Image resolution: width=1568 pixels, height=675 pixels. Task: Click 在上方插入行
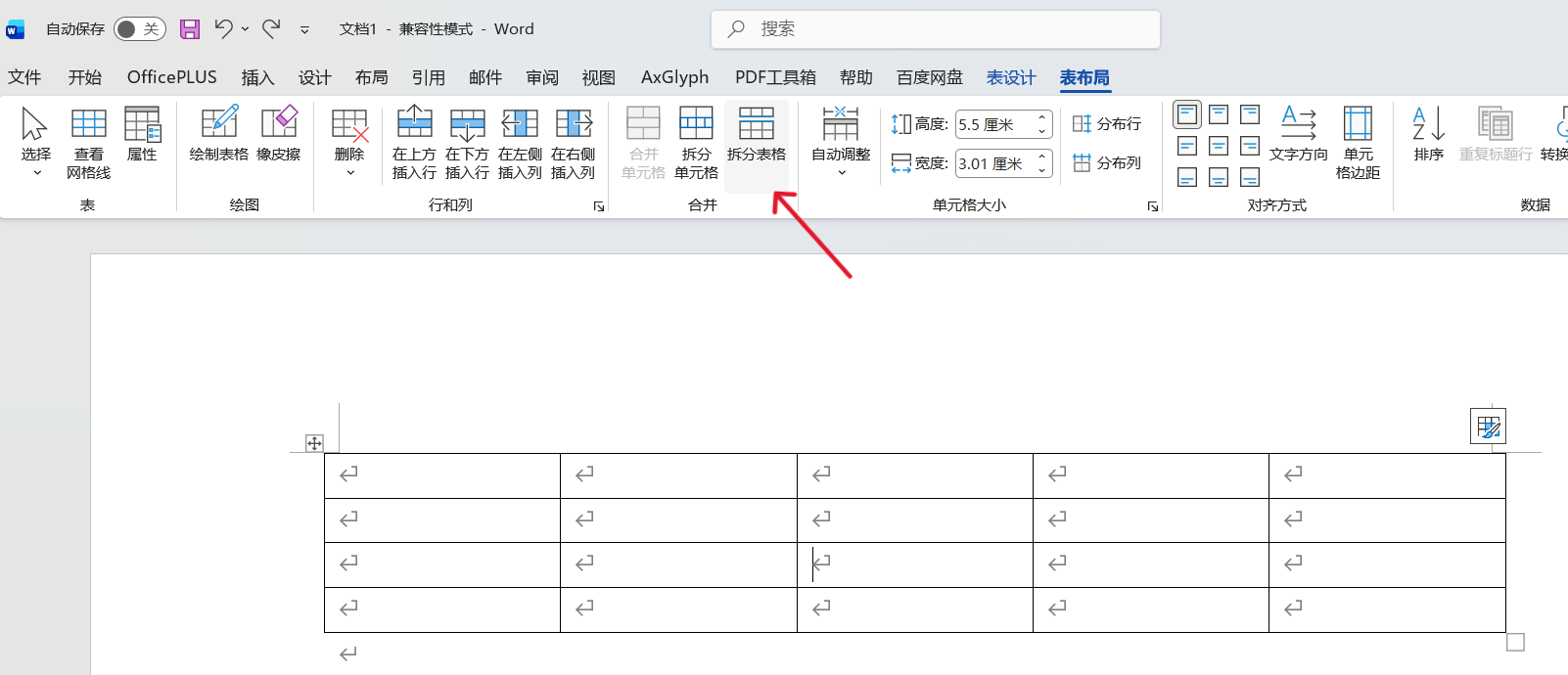(414, 142)
